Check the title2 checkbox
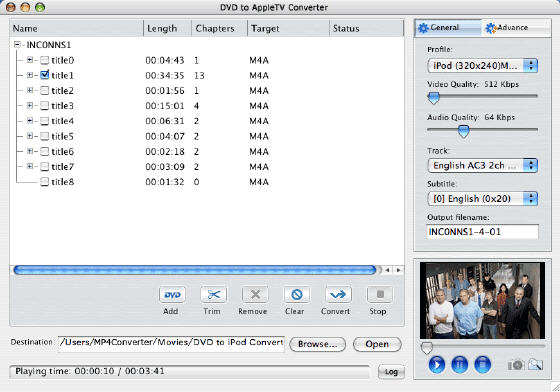 point(44,90)
